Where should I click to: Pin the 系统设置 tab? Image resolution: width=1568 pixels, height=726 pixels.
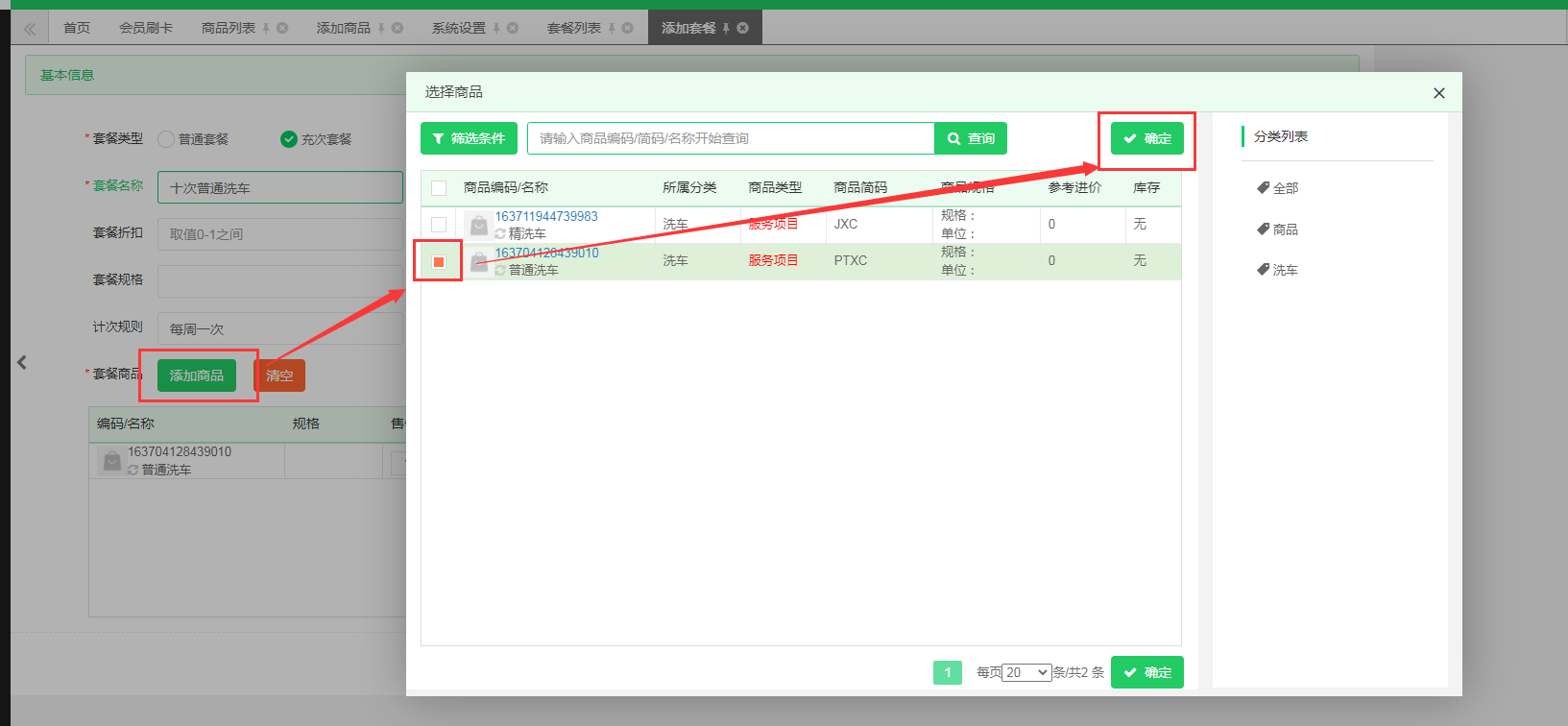pyautogui.click(x=496, y=29)
